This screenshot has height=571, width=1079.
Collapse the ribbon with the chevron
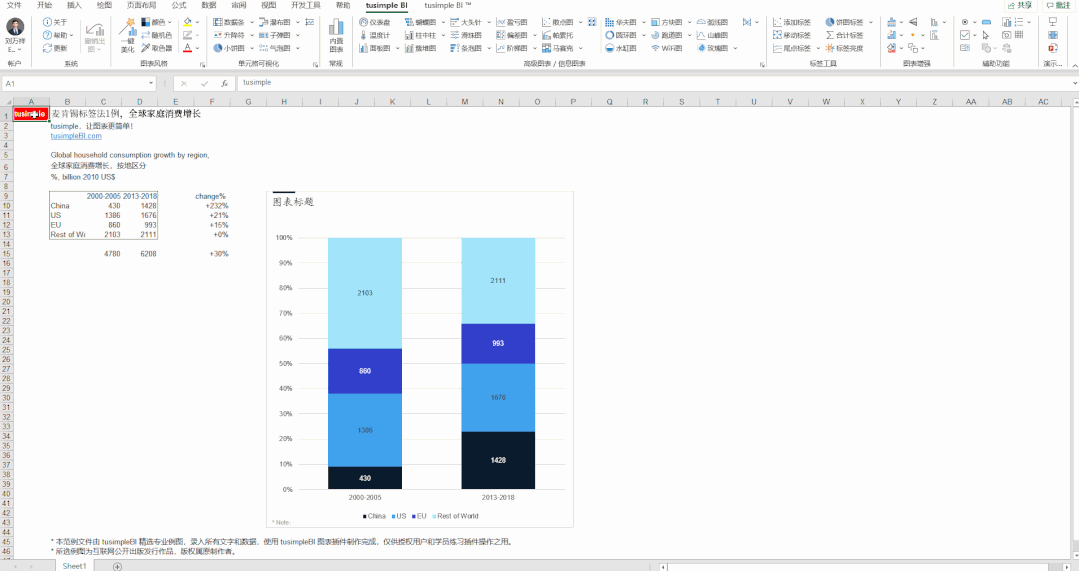click(x=1073, y=63)
